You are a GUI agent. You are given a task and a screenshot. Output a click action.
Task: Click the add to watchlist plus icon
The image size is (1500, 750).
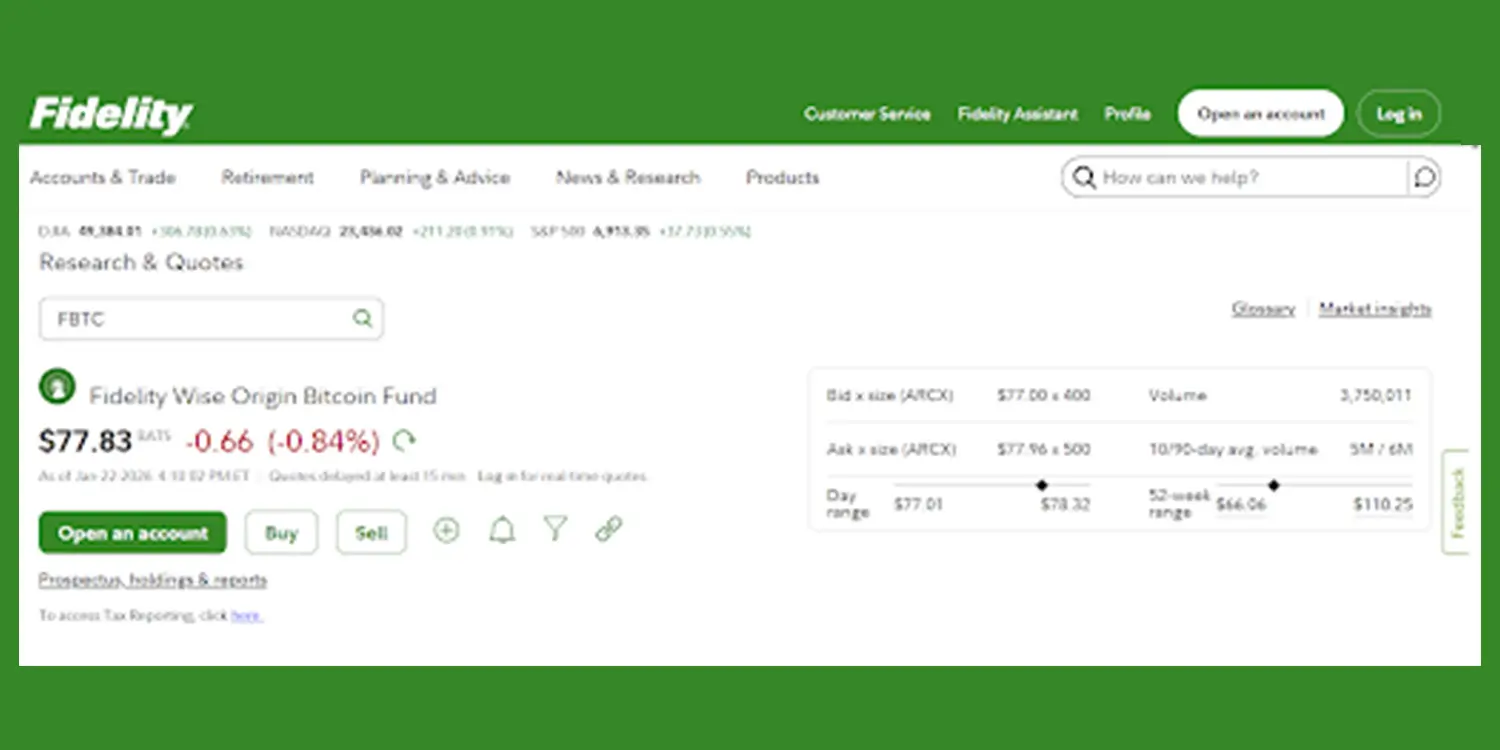click(446, 531)
